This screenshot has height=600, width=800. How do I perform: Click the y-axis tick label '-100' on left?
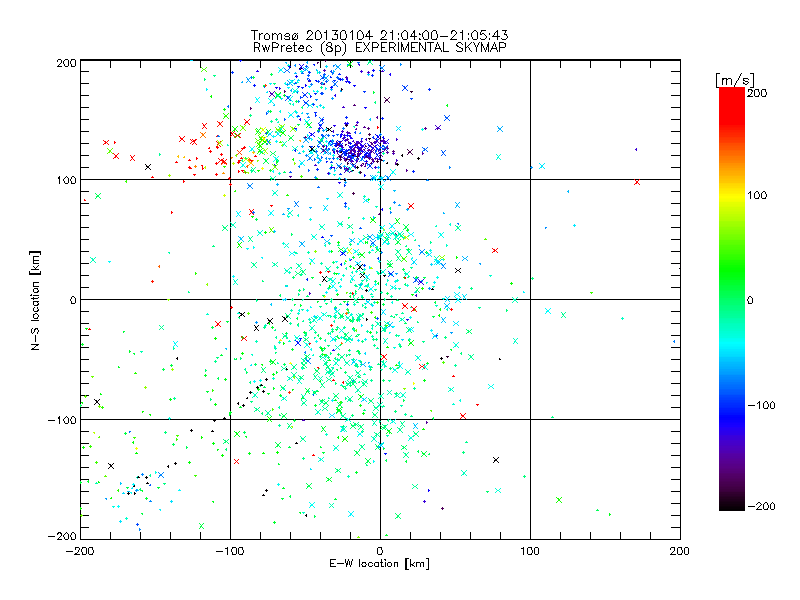coord(62,420)
